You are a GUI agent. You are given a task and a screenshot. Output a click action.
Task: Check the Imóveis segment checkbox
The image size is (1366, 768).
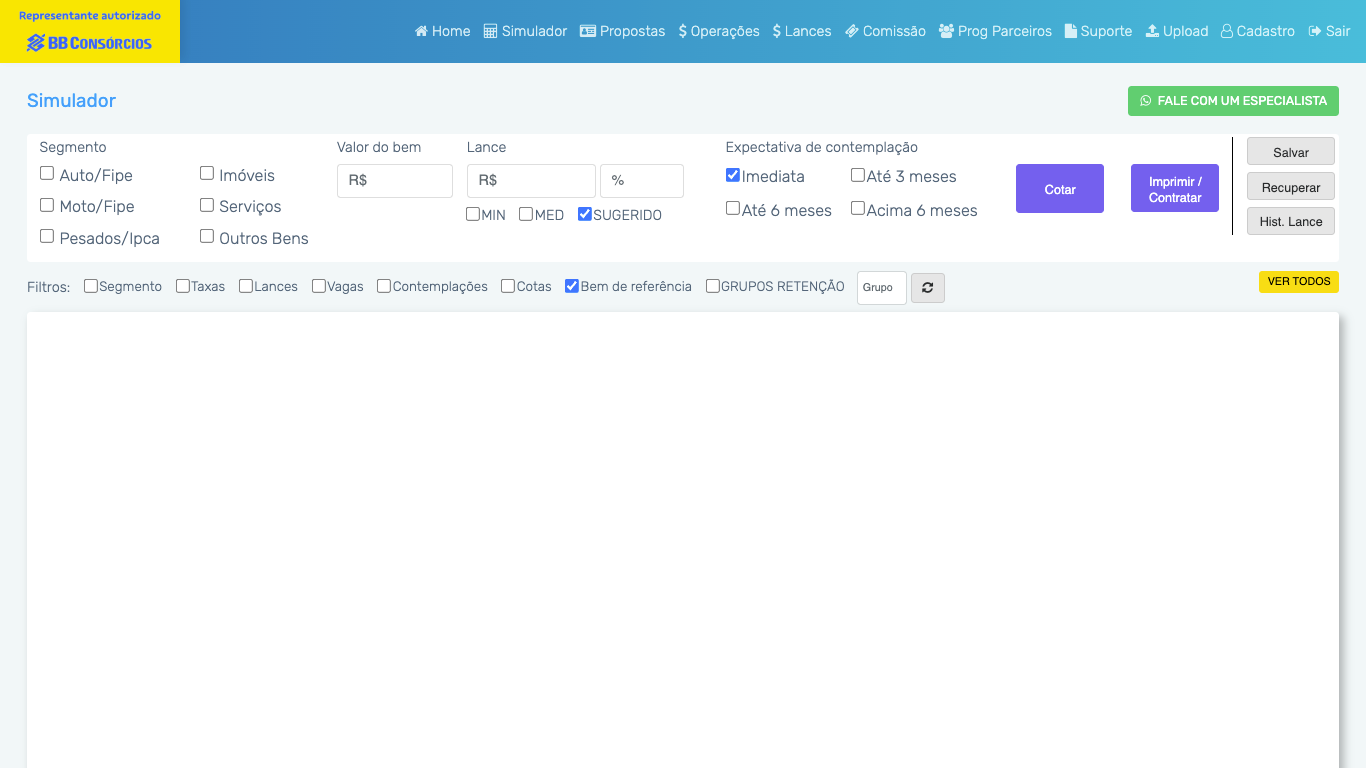207,174
